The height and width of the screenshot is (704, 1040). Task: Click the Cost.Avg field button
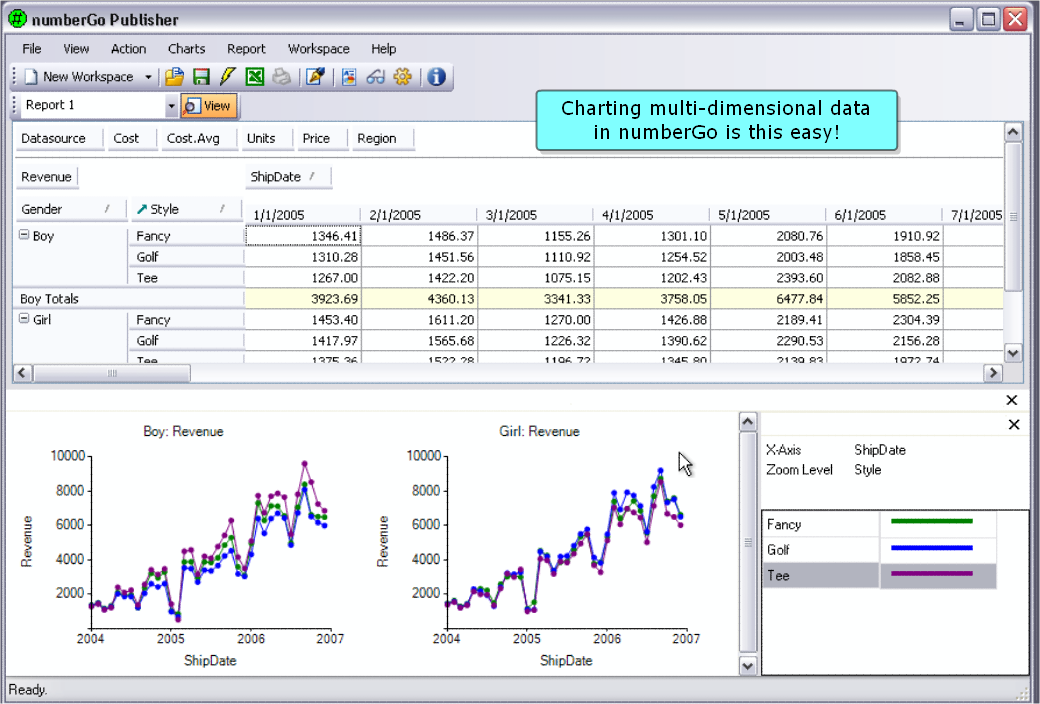pyautogui.click(x=199, y=139)
